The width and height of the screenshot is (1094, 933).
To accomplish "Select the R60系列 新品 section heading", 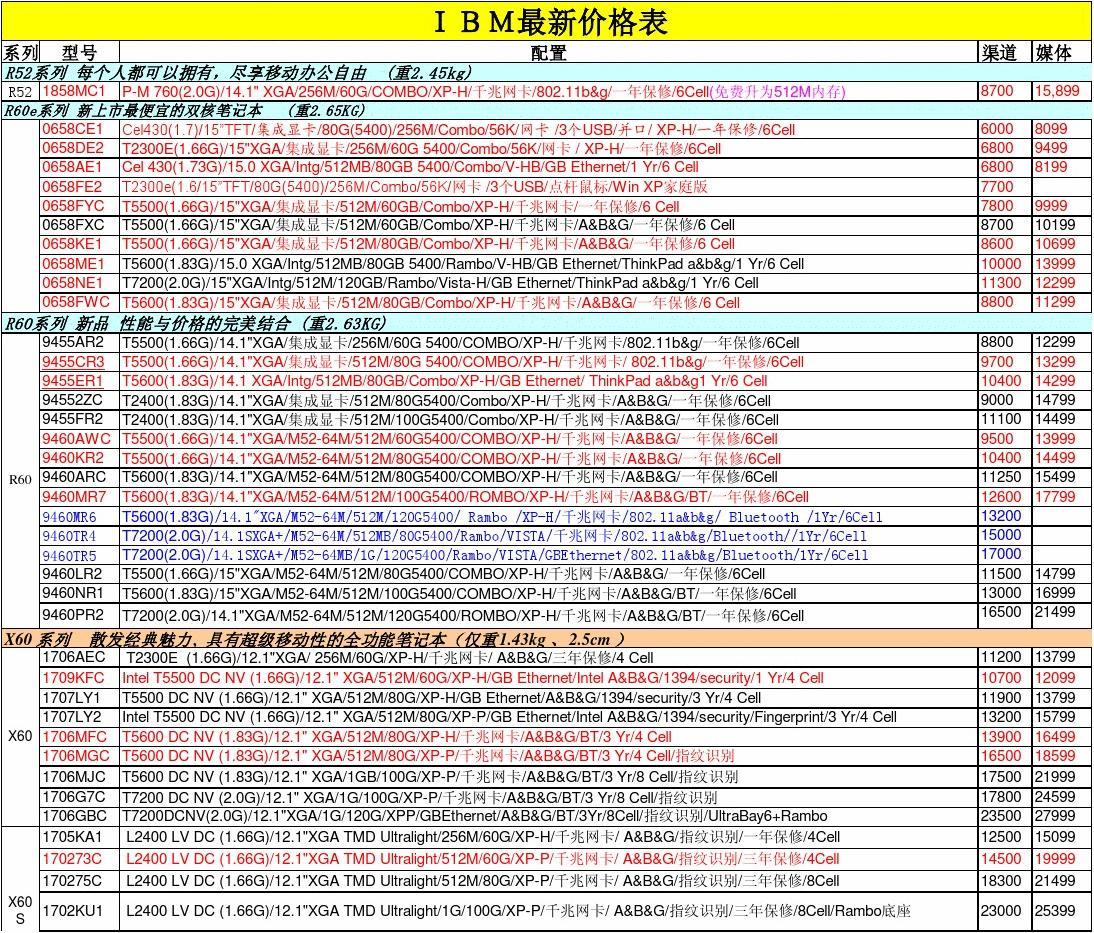I will pos(546,323).
